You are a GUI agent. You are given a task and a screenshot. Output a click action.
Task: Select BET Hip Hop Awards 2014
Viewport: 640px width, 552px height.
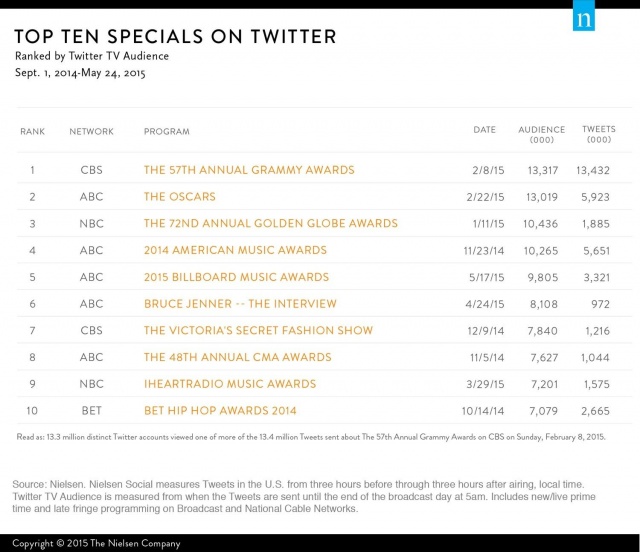(x=220, y=411)
